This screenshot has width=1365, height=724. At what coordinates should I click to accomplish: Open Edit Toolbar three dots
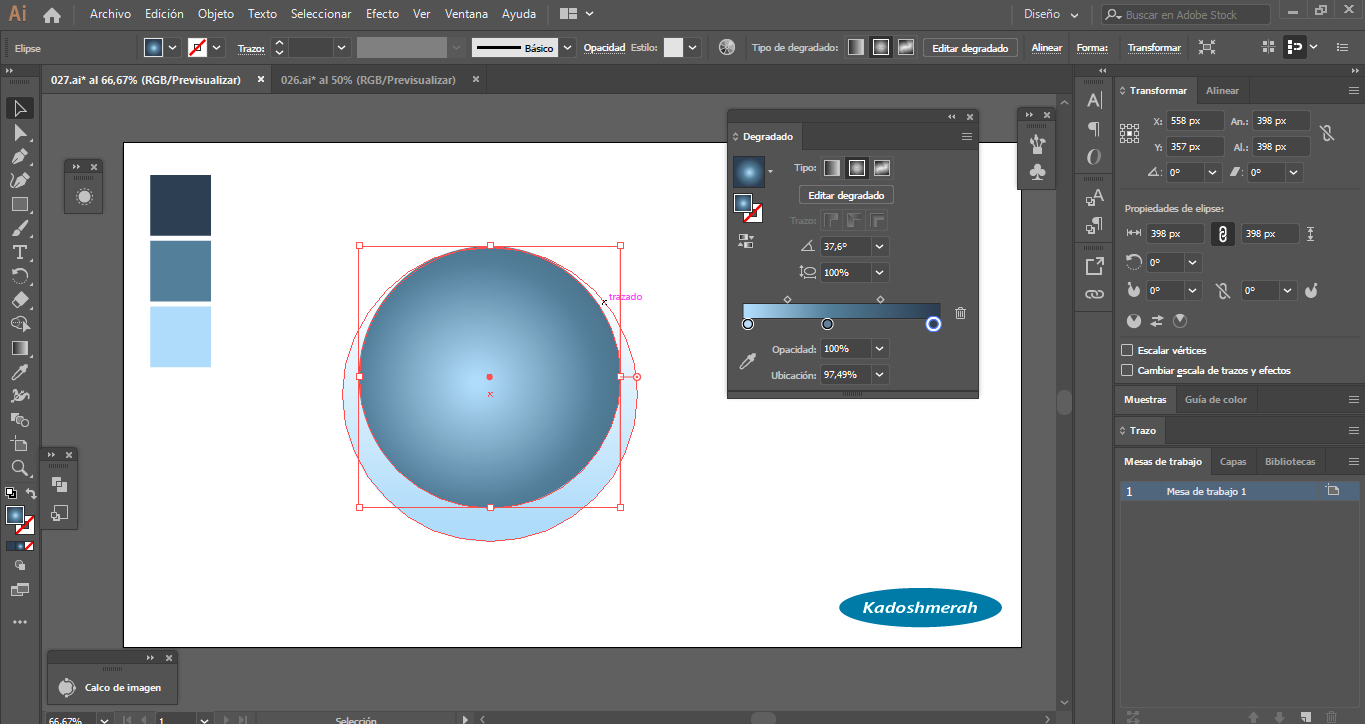pos(19,622)
